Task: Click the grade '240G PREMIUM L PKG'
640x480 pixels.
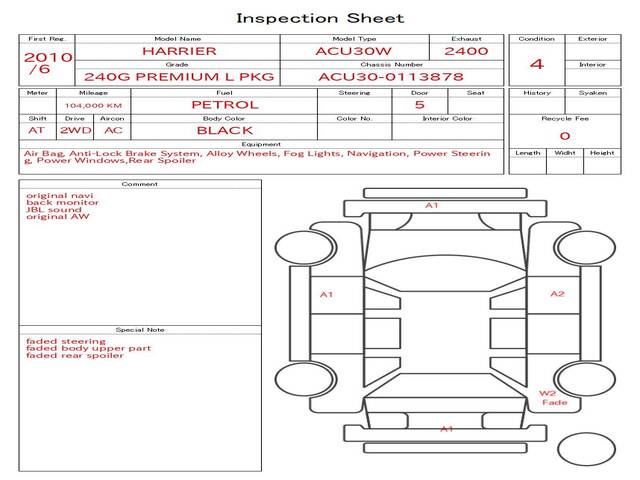Action: click(x=179, y=77)
